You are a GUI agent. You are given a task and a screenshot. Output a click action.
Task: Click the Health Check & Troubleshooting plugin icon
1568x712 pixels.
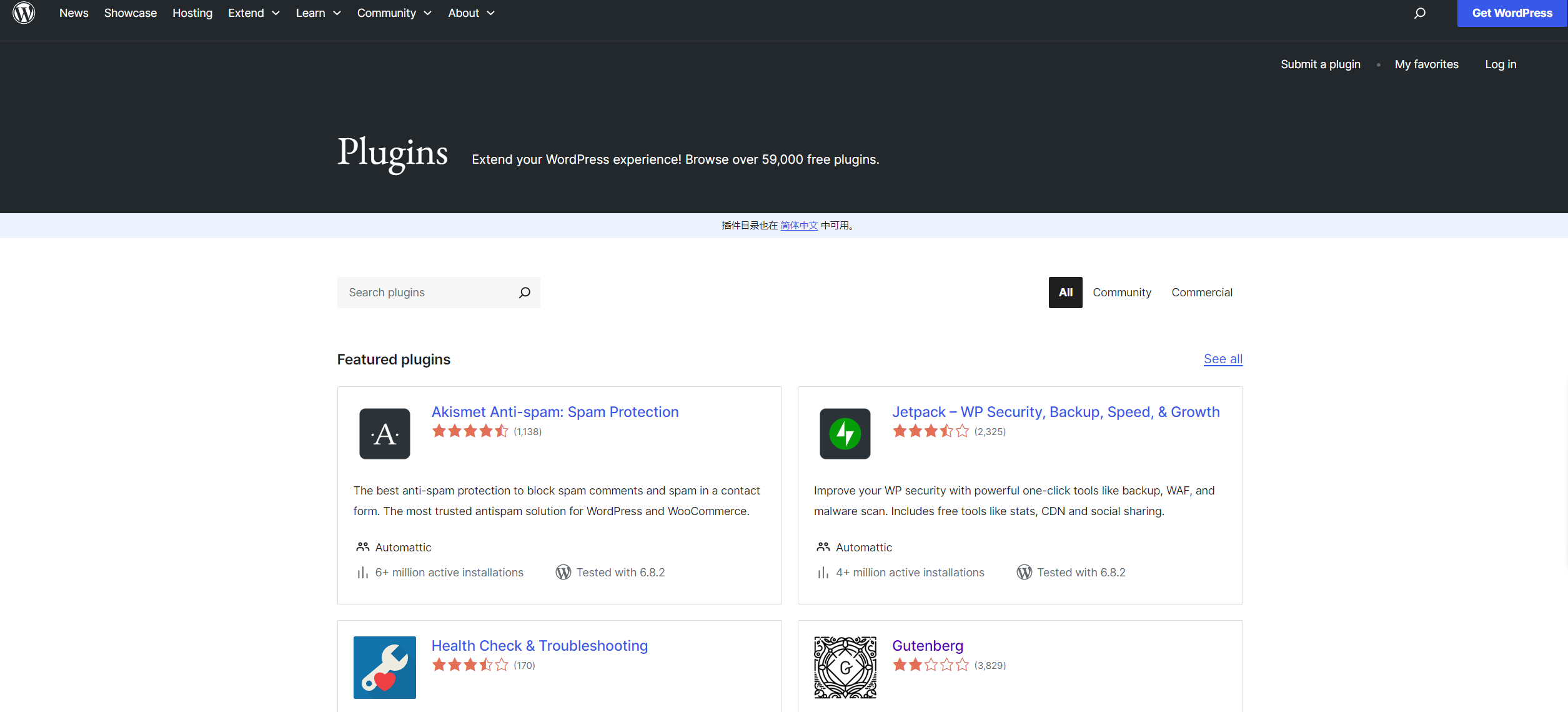[x=384, y=667]
